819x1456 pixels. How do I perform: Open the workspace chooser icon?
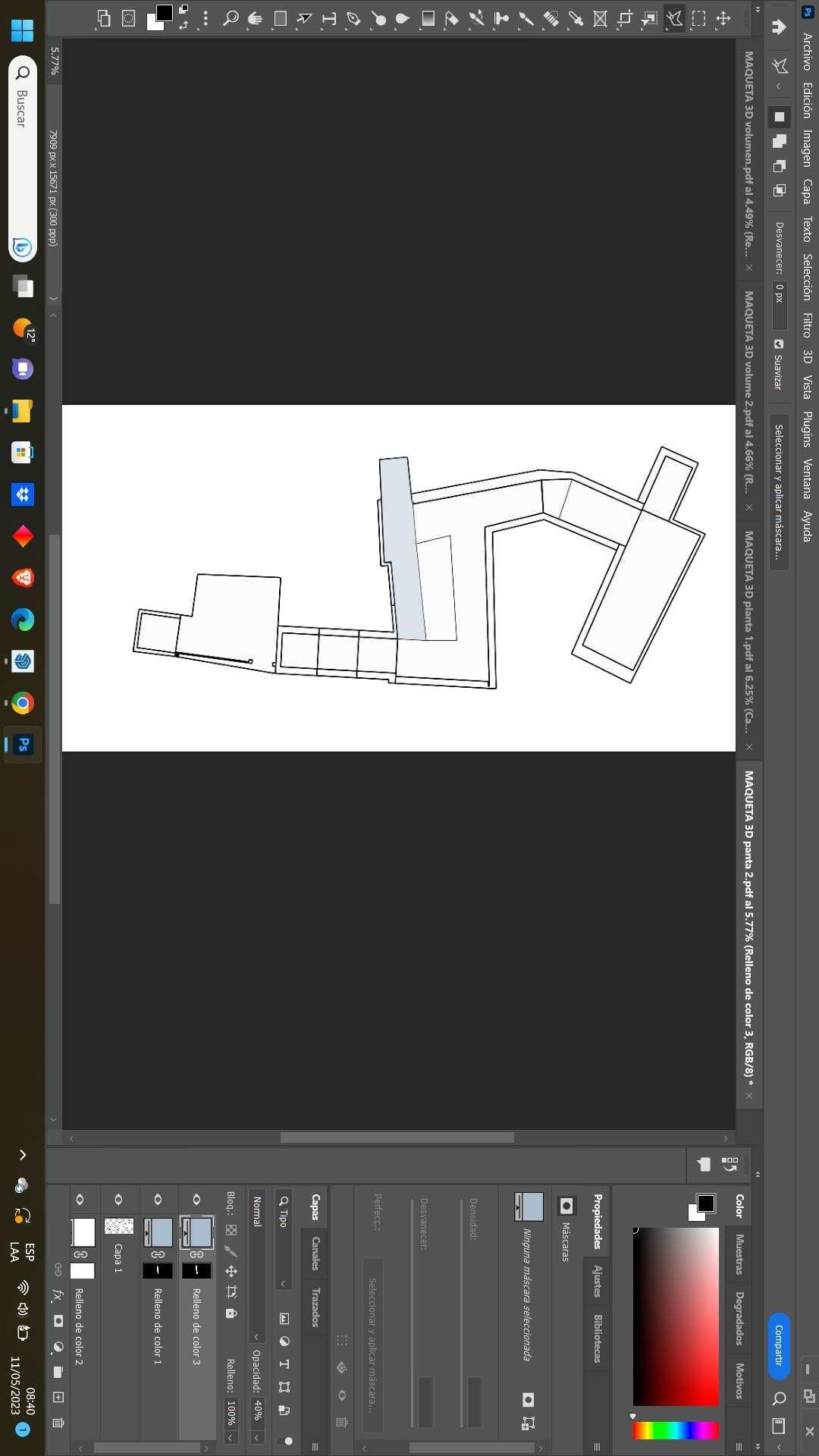[779, 1426]
